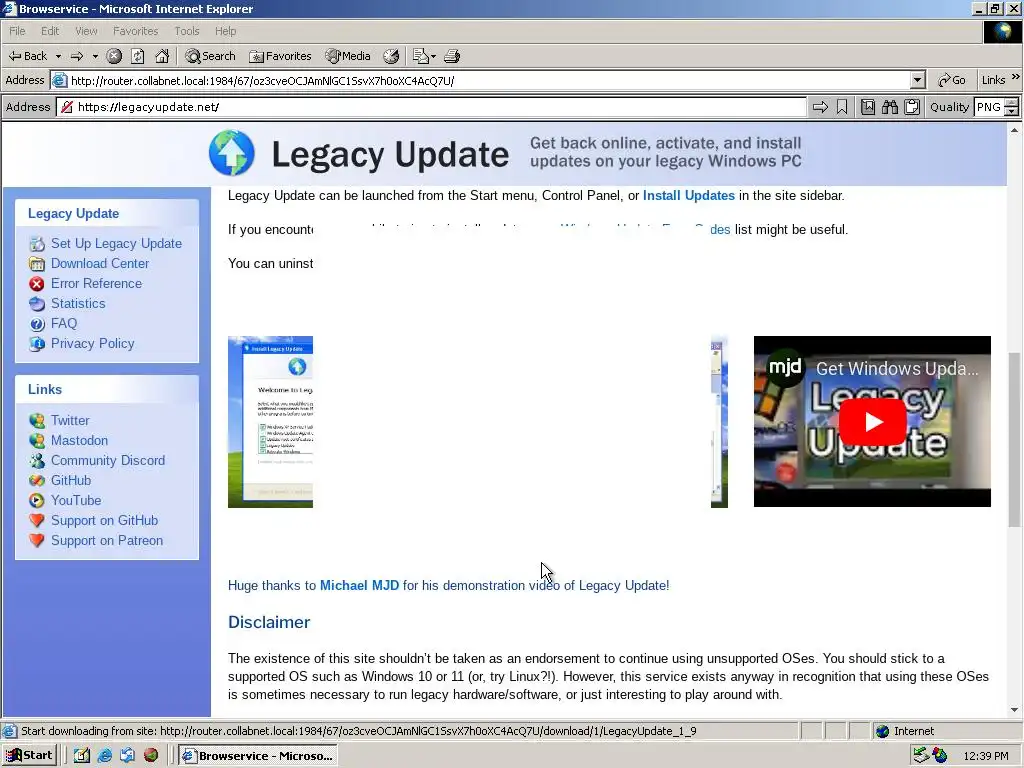This screenshot has width=1024, height=768.
Task: Click the Stop loading icon
Action: pos(114,56)
